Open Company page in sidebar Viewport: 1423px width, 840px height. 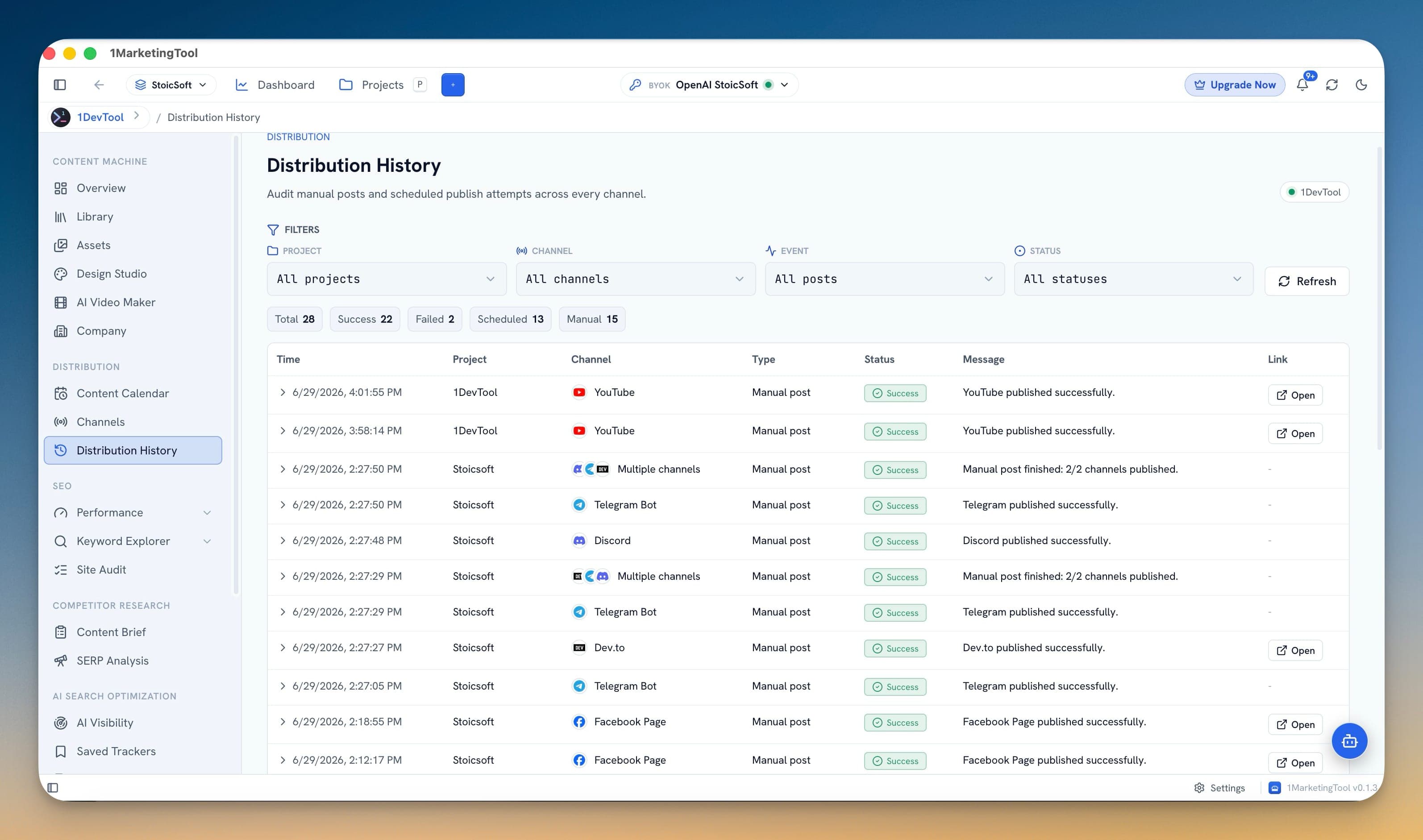133,331
